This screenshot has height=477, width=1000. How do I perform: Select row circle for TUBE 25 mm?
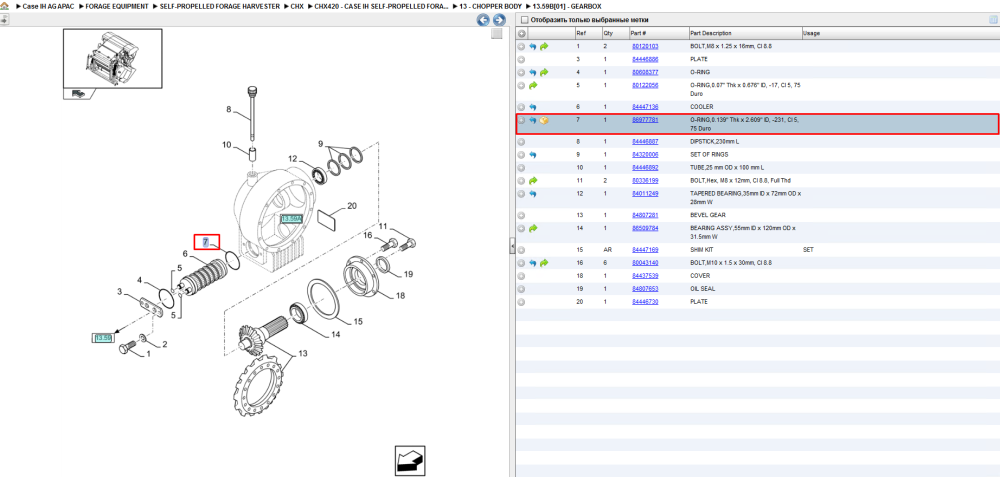pos(521,168)
